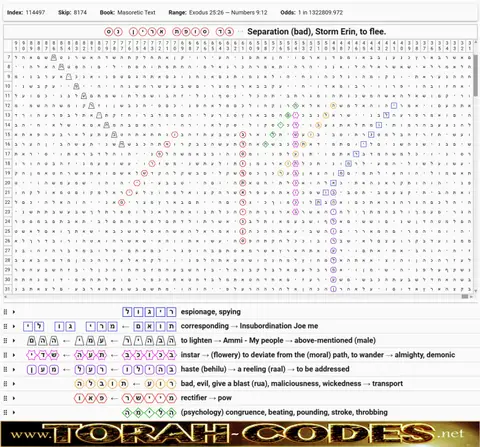Click the blue square letter in grid row 12

[x=394, y=106]
